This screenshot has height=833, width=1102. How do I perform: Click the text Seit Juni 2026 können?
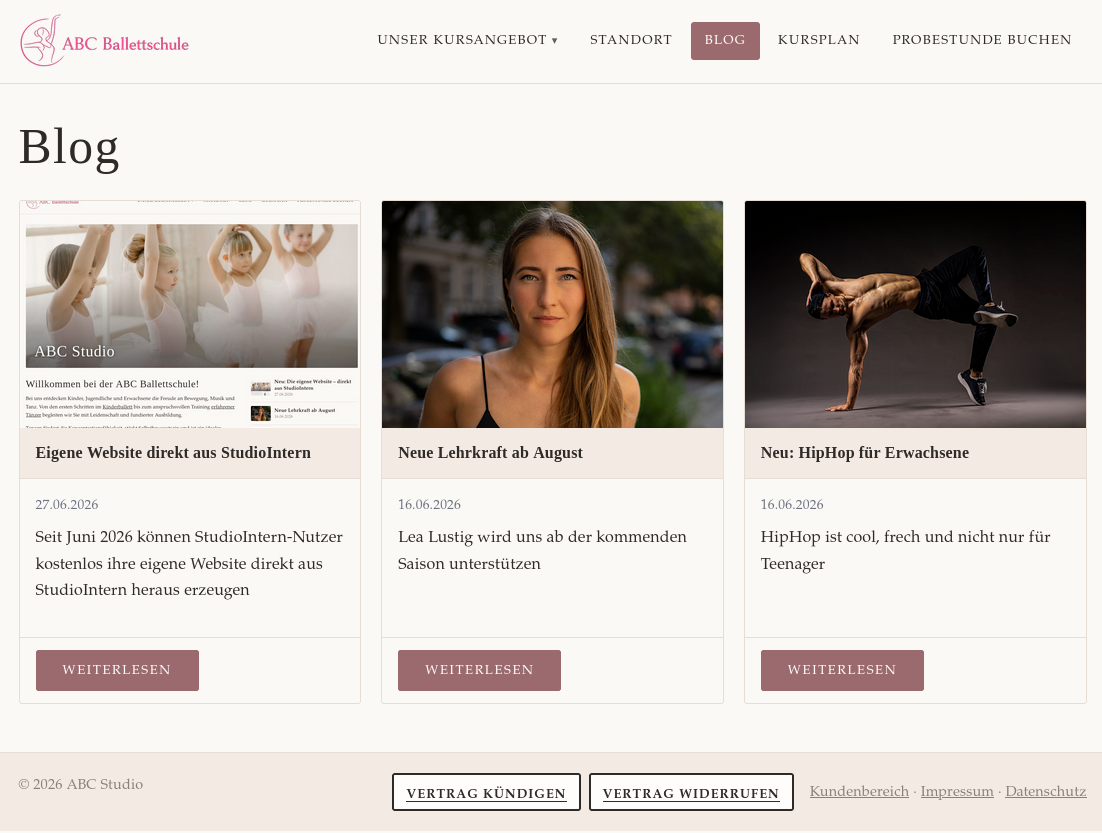112,537
